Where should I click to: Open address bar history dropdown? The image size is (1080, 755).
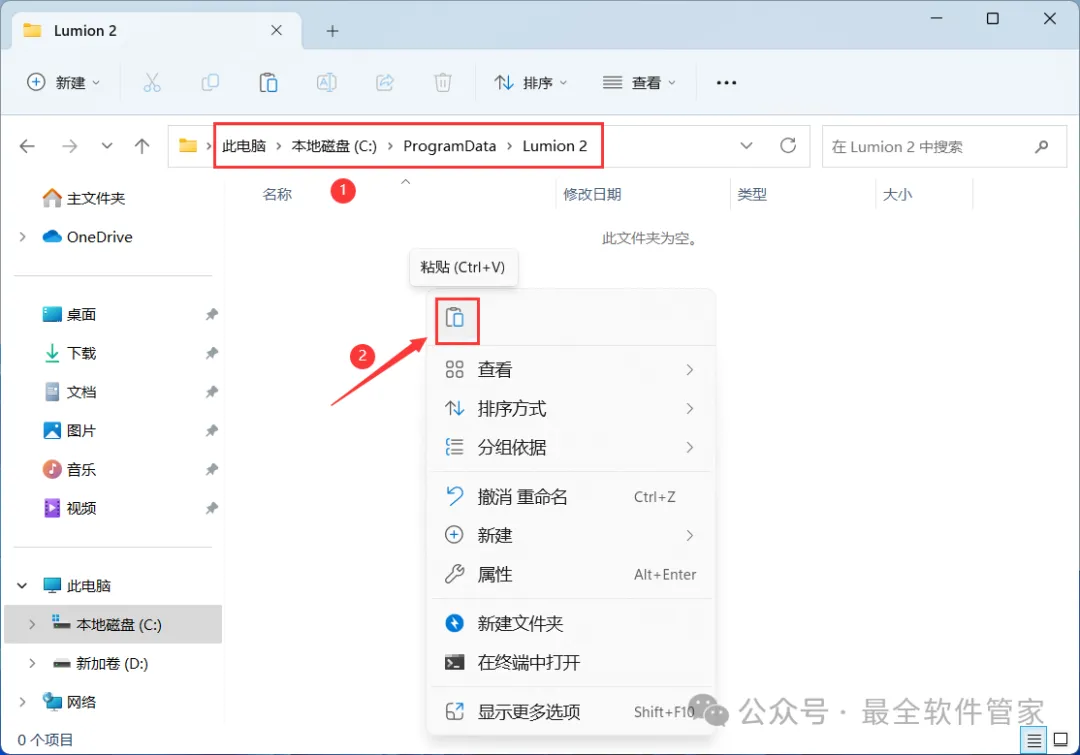pos(746,146)
